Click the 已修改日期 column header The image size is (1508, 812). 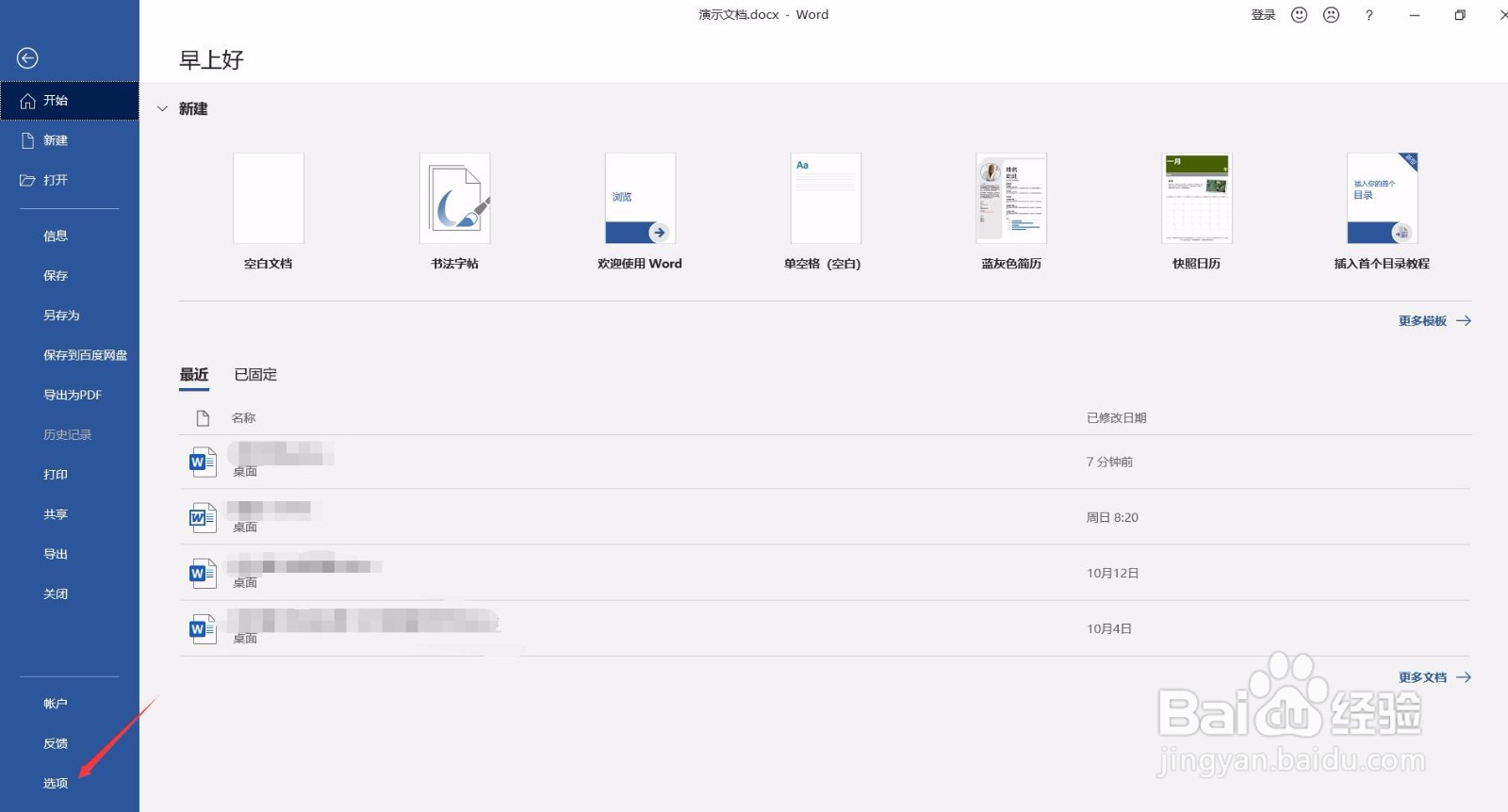(x=1117, y=417)
